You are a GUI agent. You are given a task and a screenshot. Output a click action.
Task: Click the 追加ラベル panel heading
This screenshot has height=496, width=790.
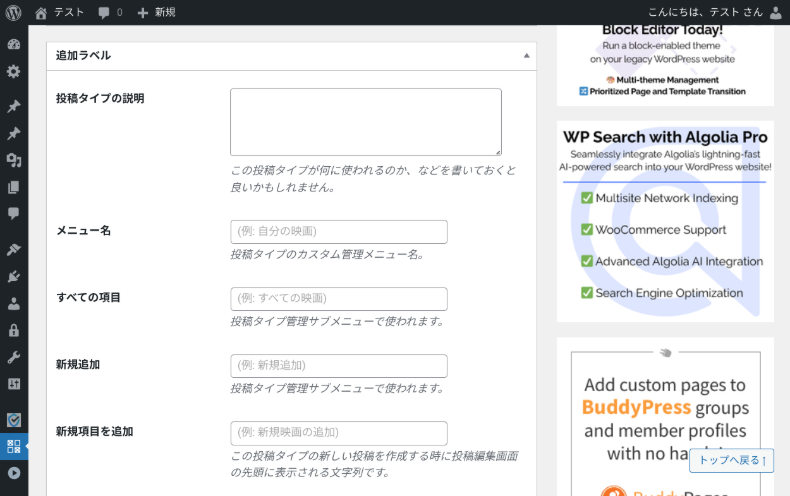click(x=83, y=55)
